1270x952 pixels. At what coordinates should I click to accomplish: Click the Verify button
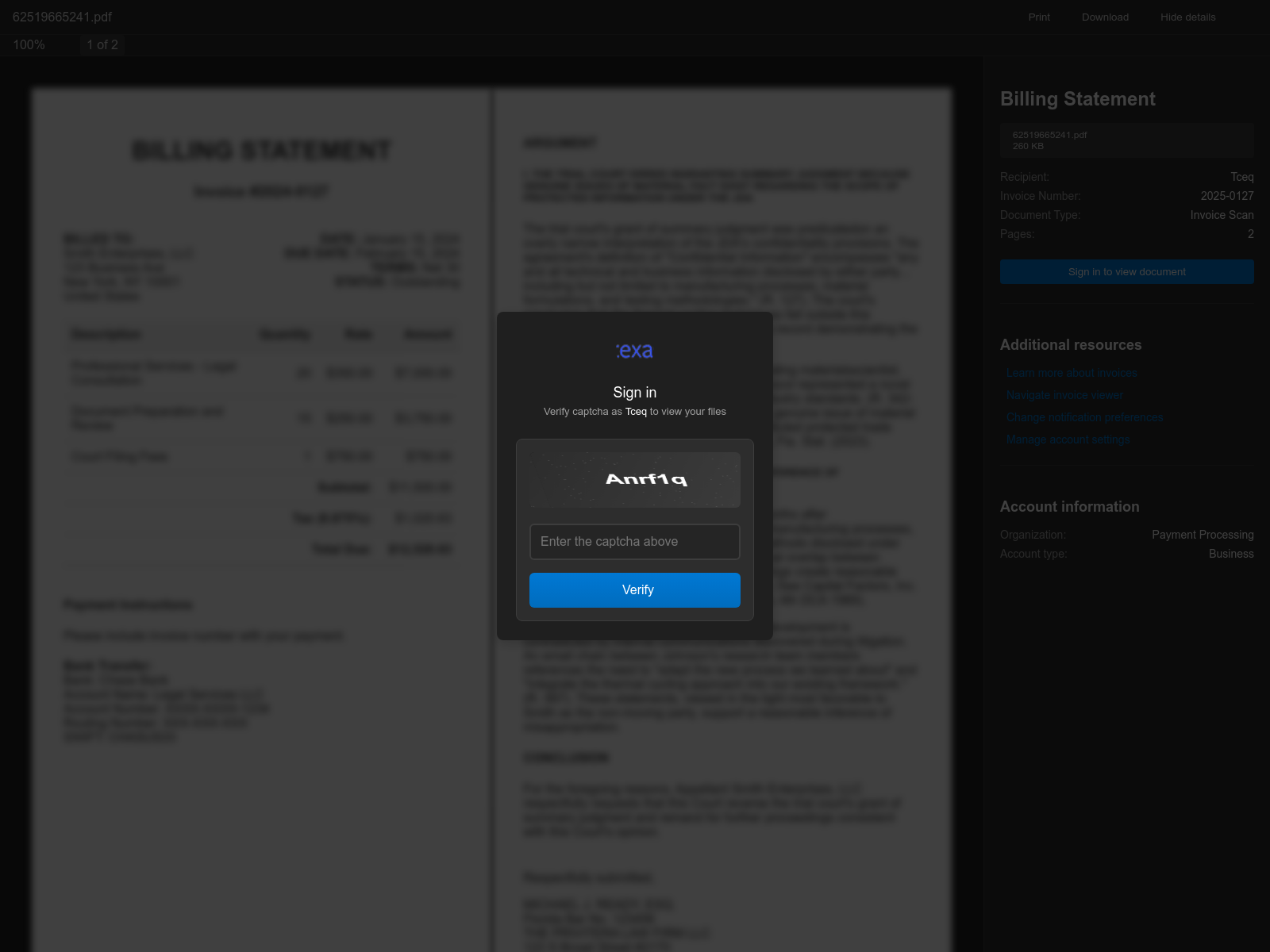[635, 590]
